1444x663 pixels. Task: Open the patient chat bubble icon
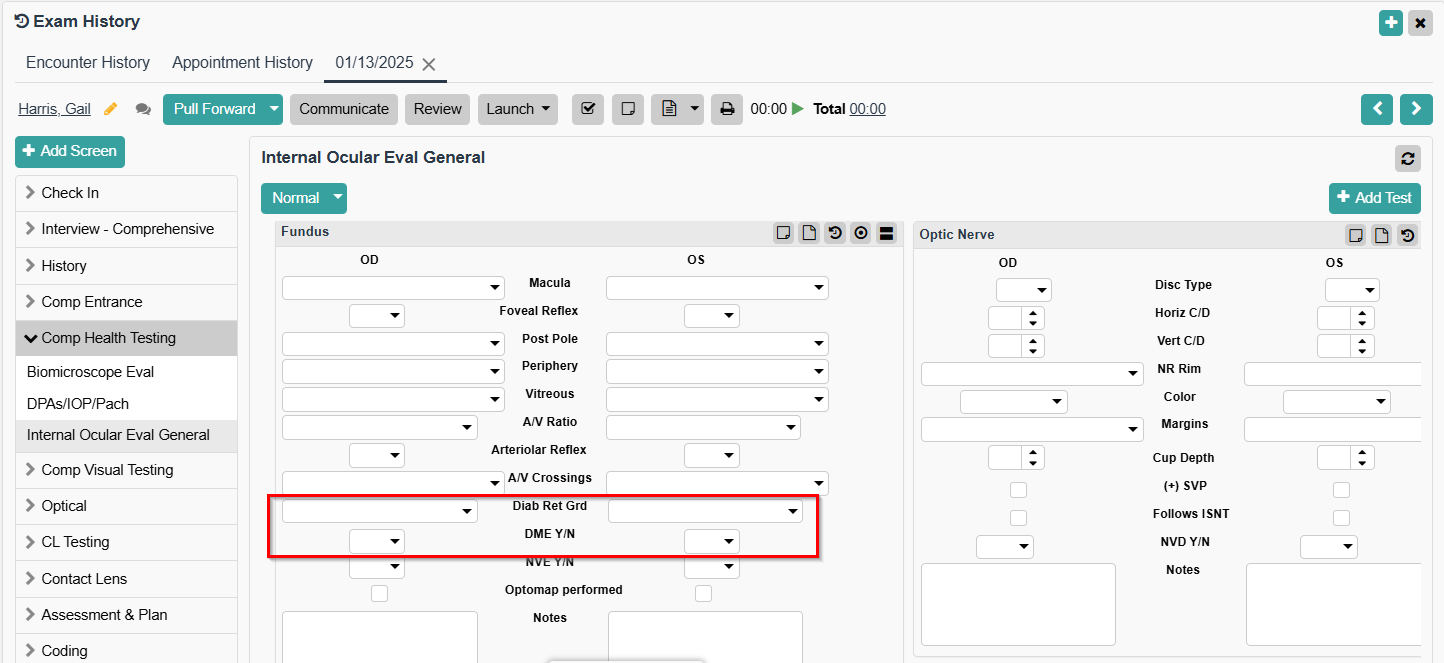pyautogui.click(x=143, y=109)
